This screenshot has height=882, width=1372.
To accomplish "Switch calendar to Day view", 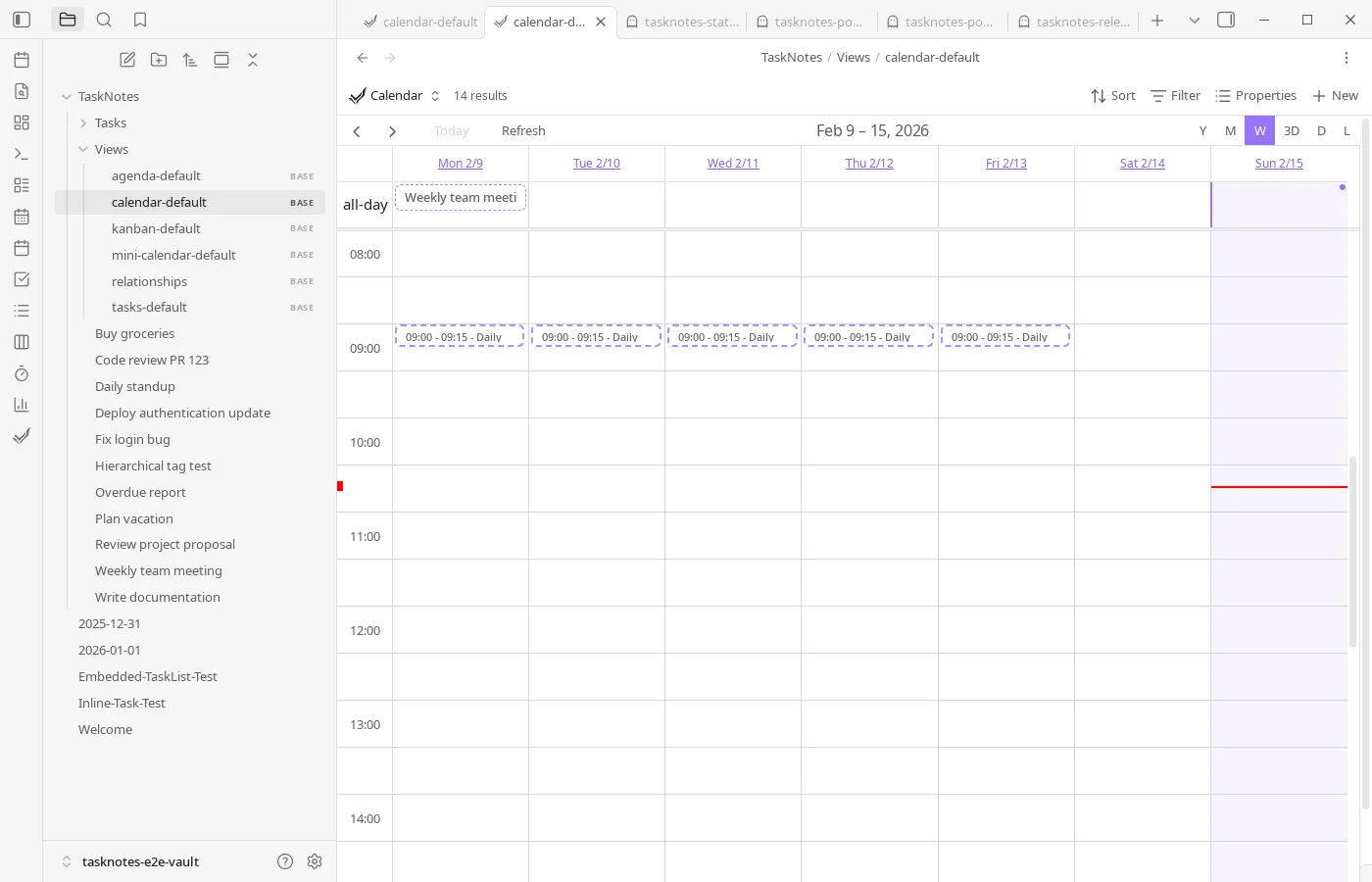I will click(1321, 130).
